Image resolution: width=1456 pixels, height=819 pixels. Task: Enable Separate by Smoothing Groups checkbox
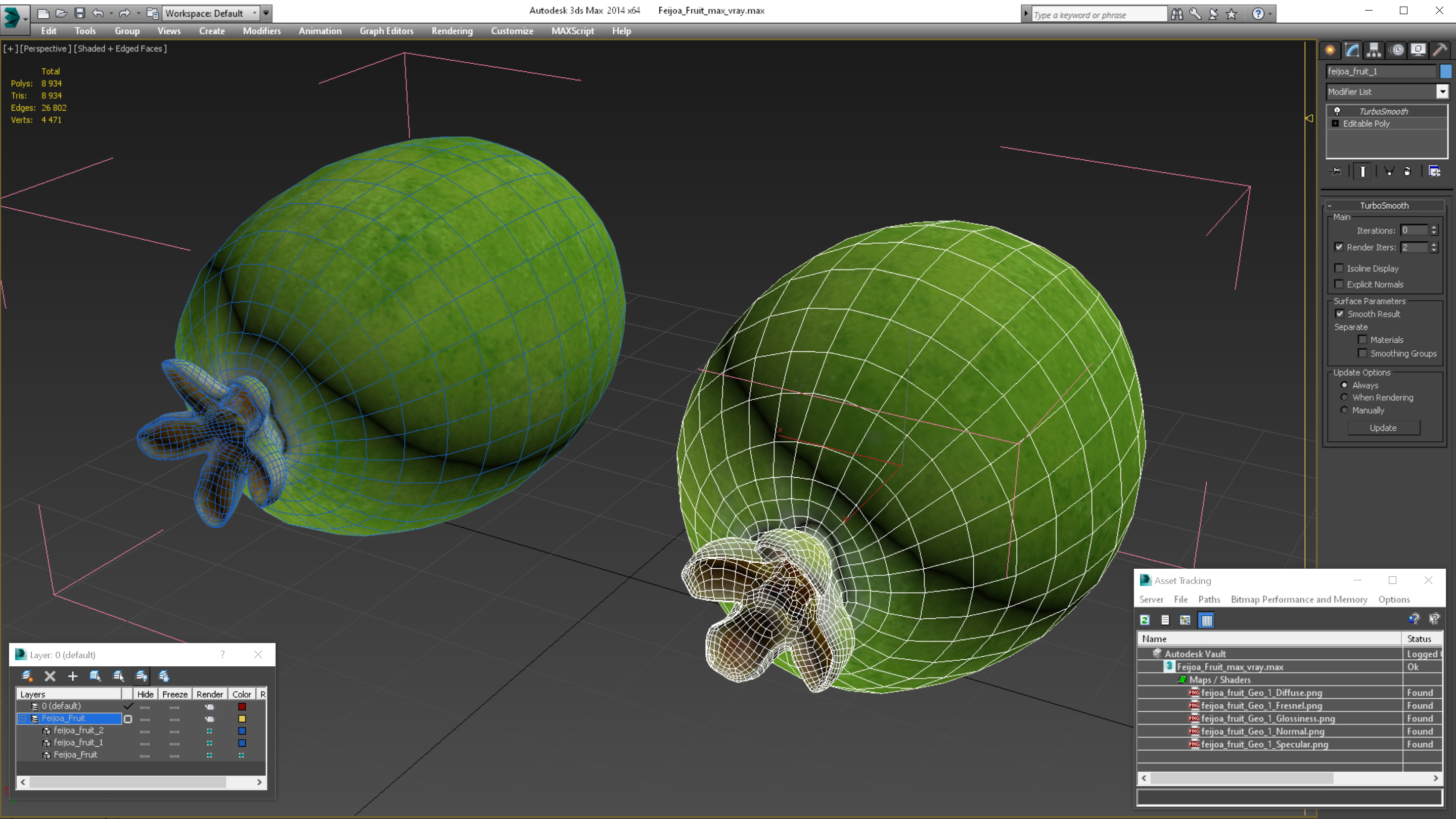click(1362, 353)
